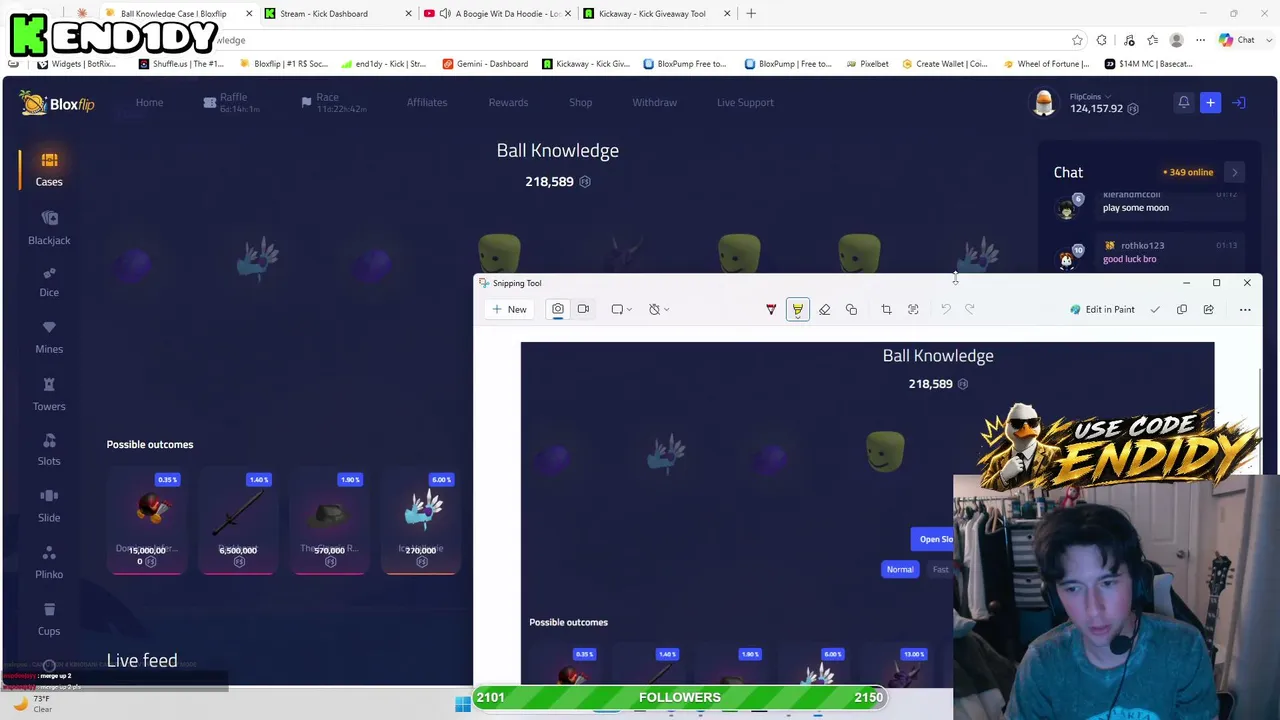The width and height of the screenshot is (1280, 720).
Task: Open the shapes tool in Snipping Tool
Action: (x=851, y=310)
